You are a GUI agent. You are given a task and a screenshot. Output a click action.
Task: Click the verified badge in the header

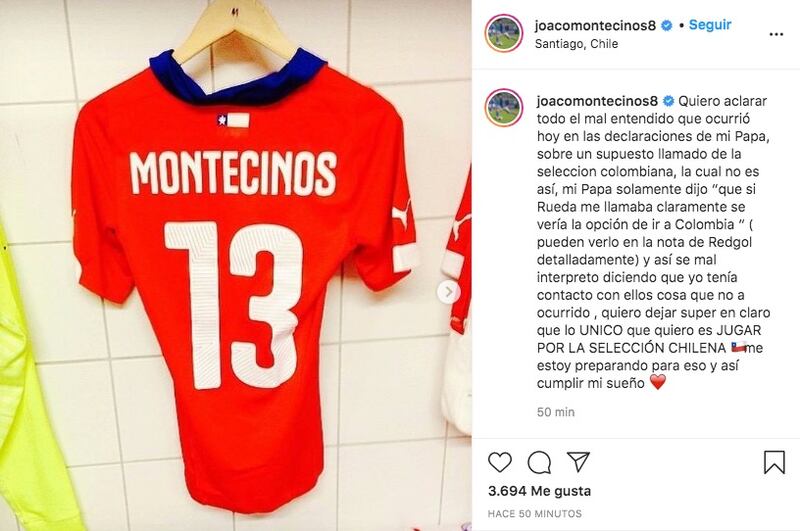(x=666, y=26)
